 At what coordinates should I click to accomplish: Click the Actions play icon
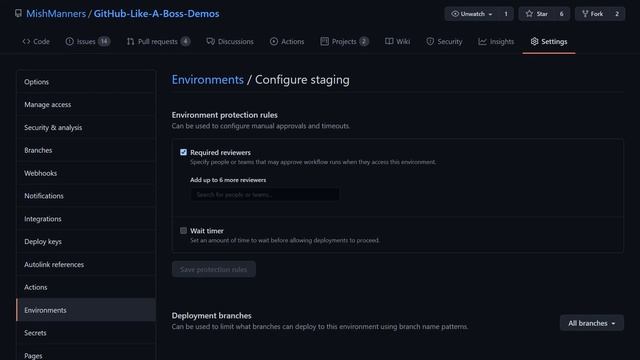pos(273,42)
